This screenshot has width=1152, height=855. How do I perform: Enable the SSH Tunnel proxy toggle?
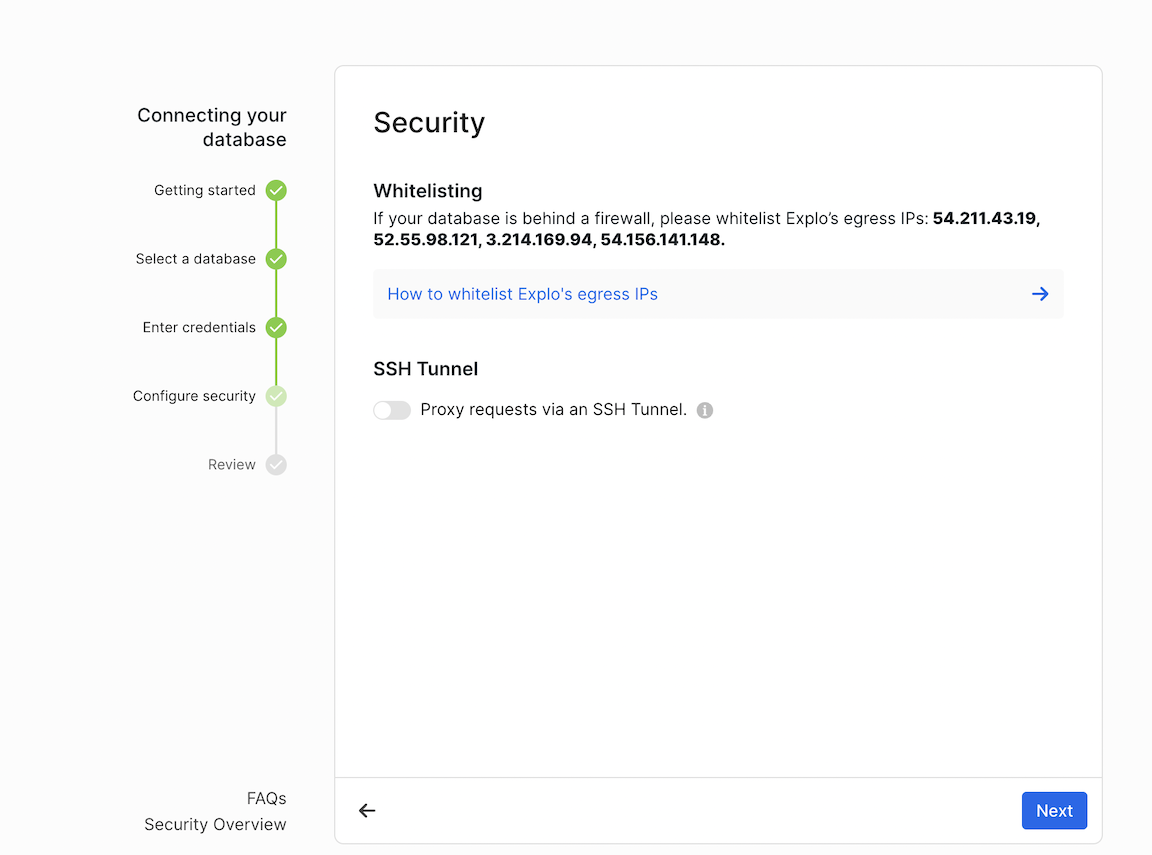pyautogui.click(x=392, y=410)
